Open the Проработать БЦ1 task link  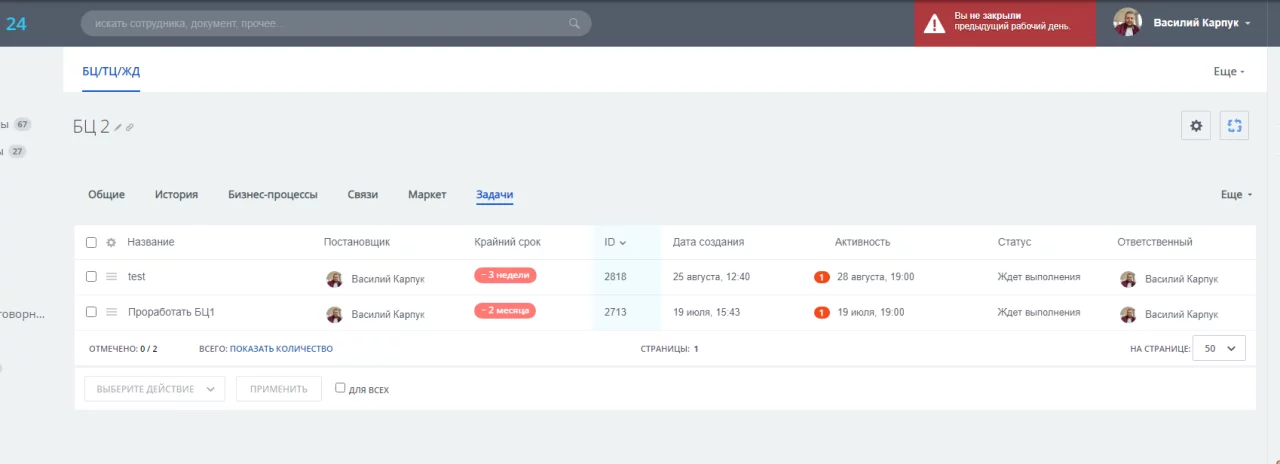[x=171, y=312]
